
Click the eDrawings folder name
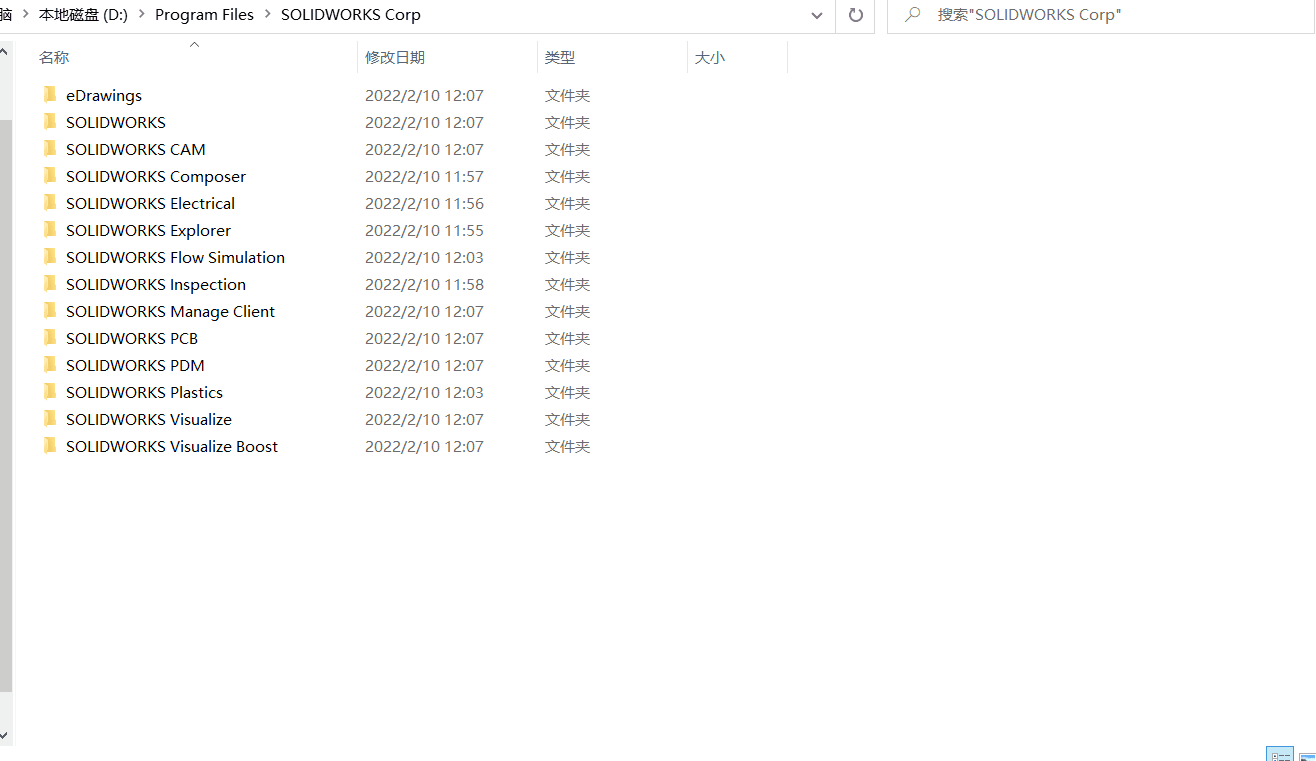point(104,96)
